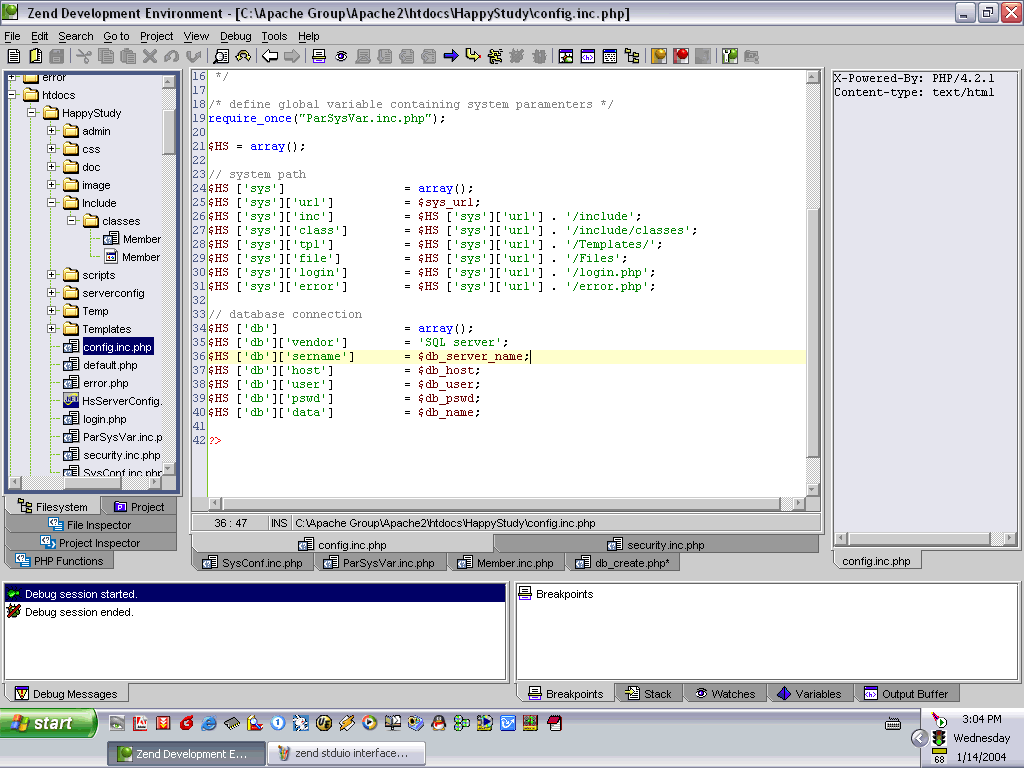
Task: Click the Redo arrow icon
Action: tap(193, 56)
